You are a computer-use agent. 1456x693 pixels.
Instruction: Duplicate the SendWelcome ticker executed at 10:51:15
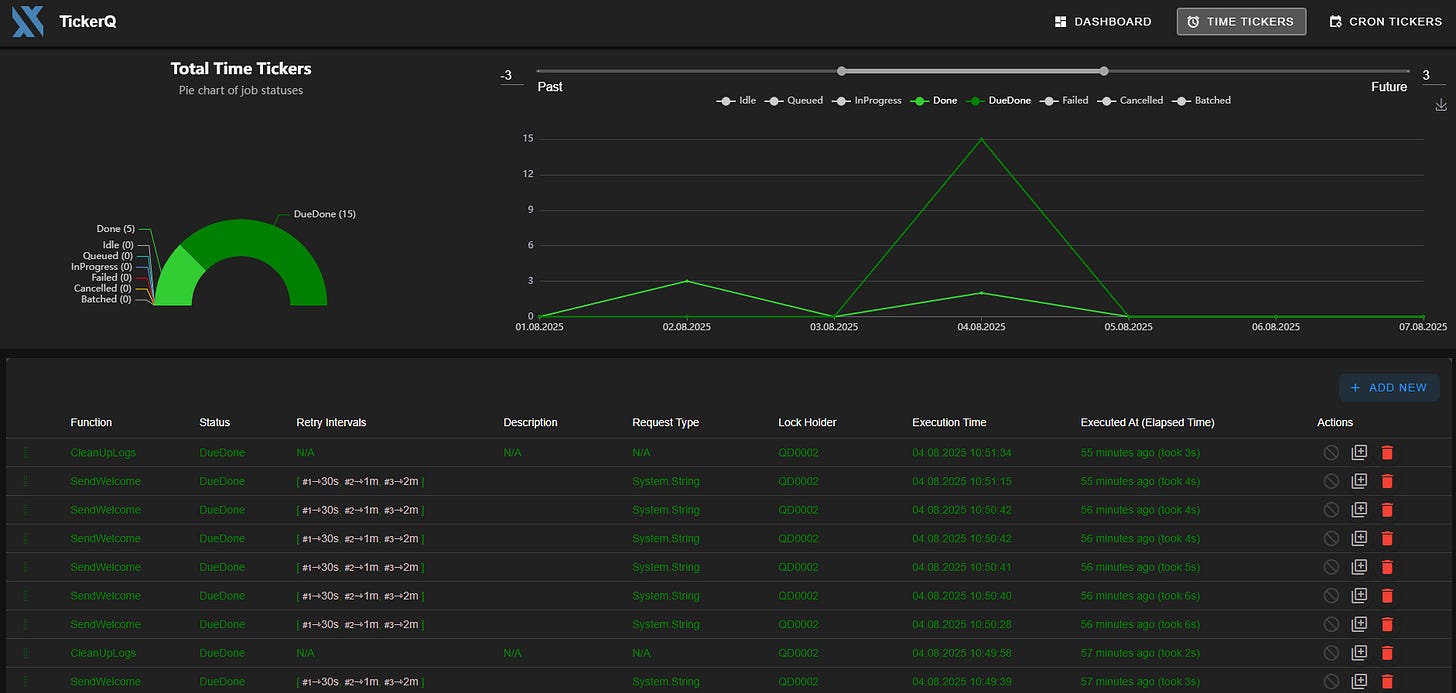pos(1359,481)
